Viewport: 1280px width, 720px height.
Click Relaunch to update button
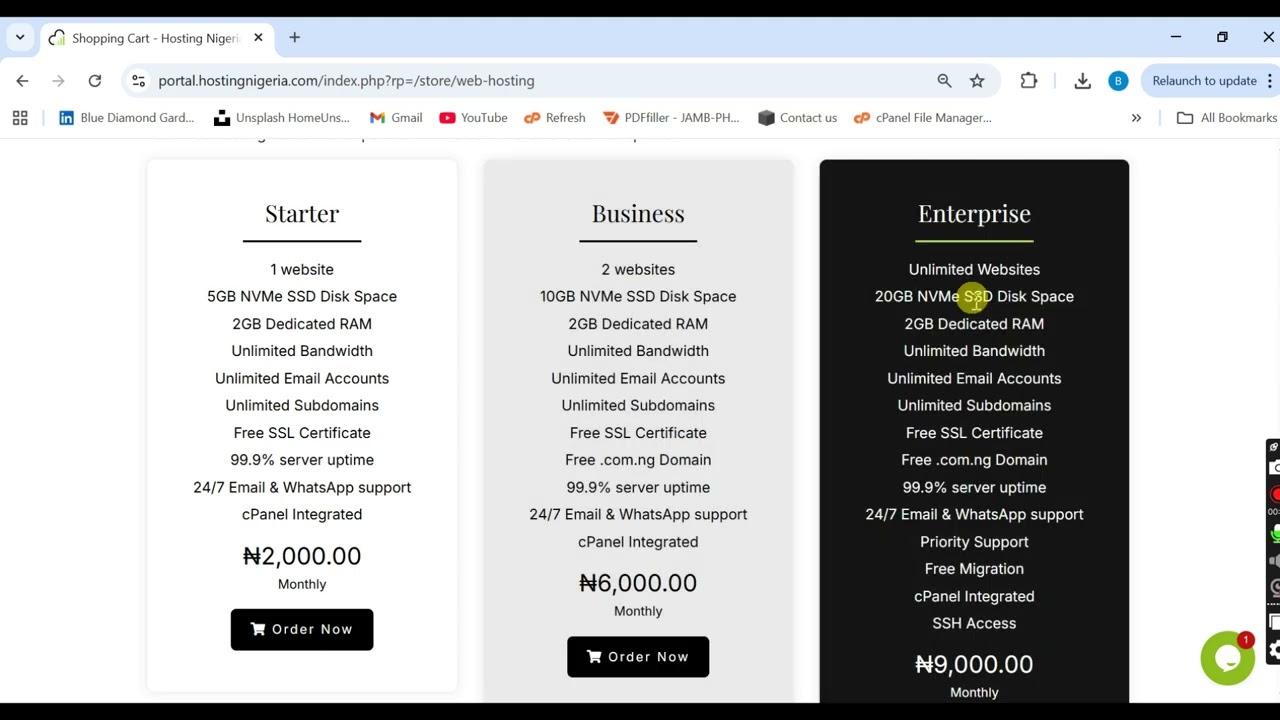[1204, 81]
